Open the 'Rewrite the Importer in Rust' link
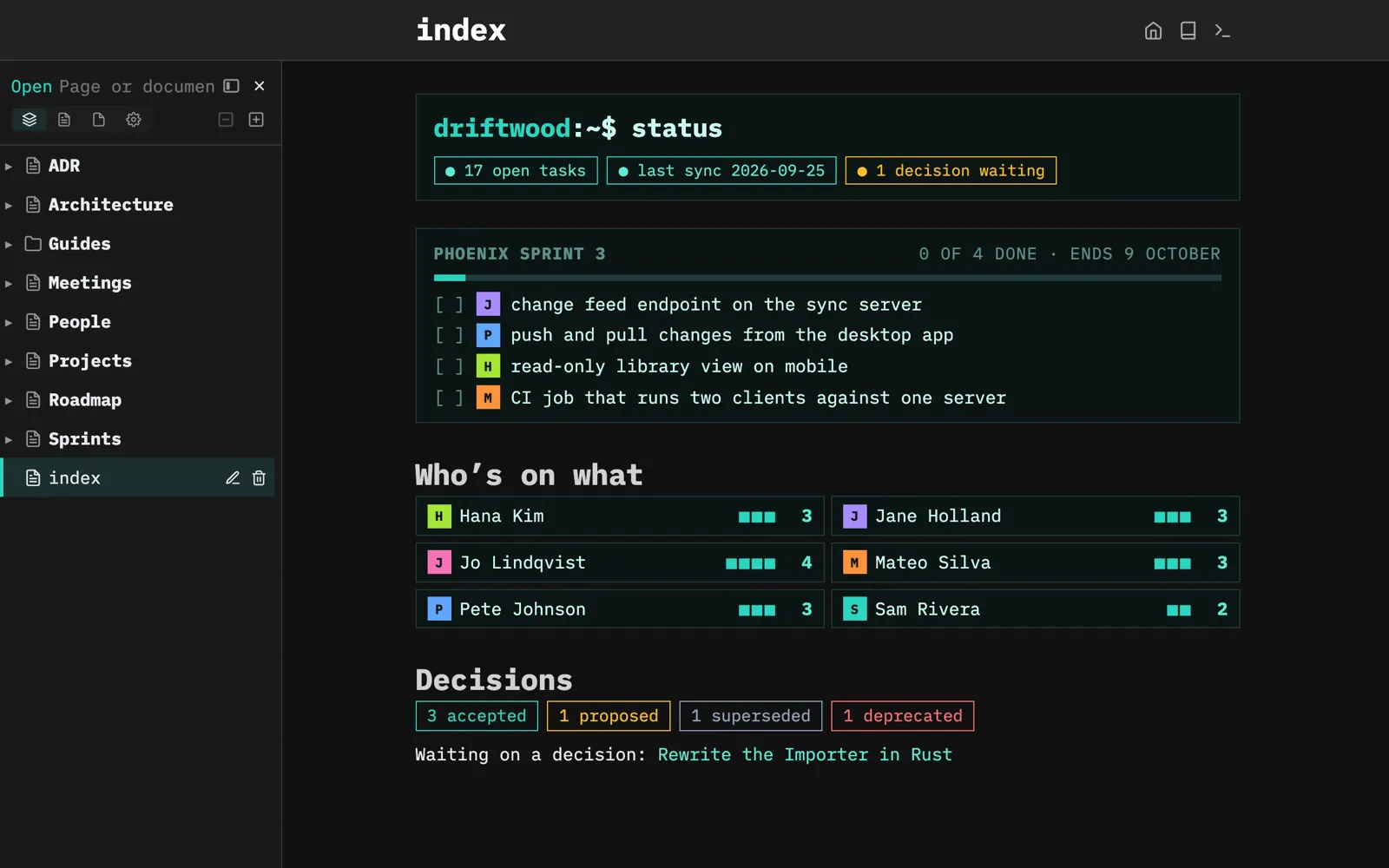Image resolution: width=1389 pixels, height=868 pixels. pos(805,755)
